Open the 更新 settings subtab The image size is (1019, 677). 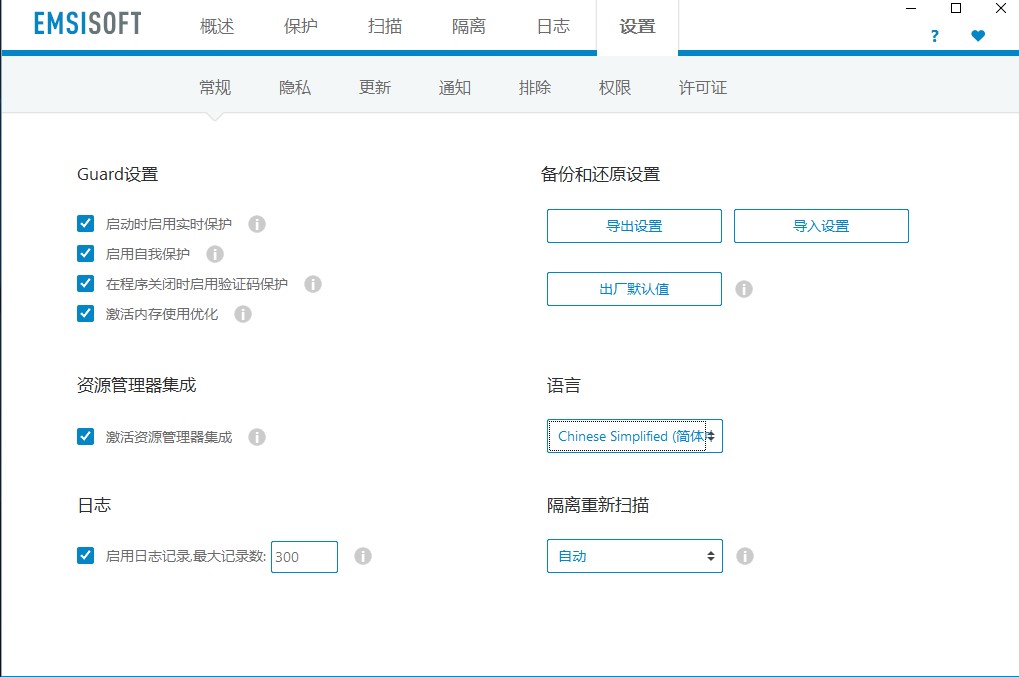(375, 88)
